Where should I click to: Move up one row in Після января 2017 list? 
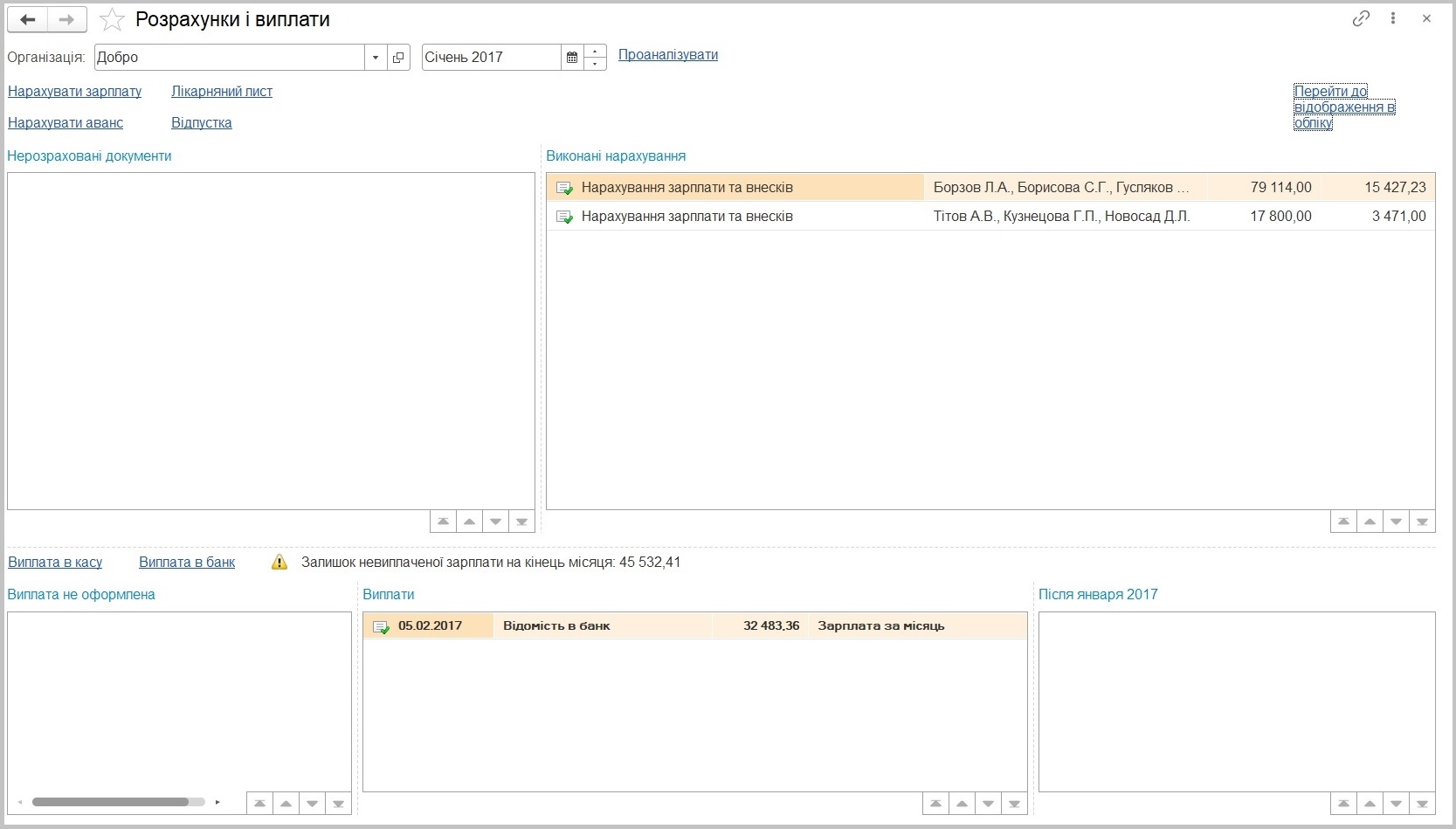[x=1370, y=804]
